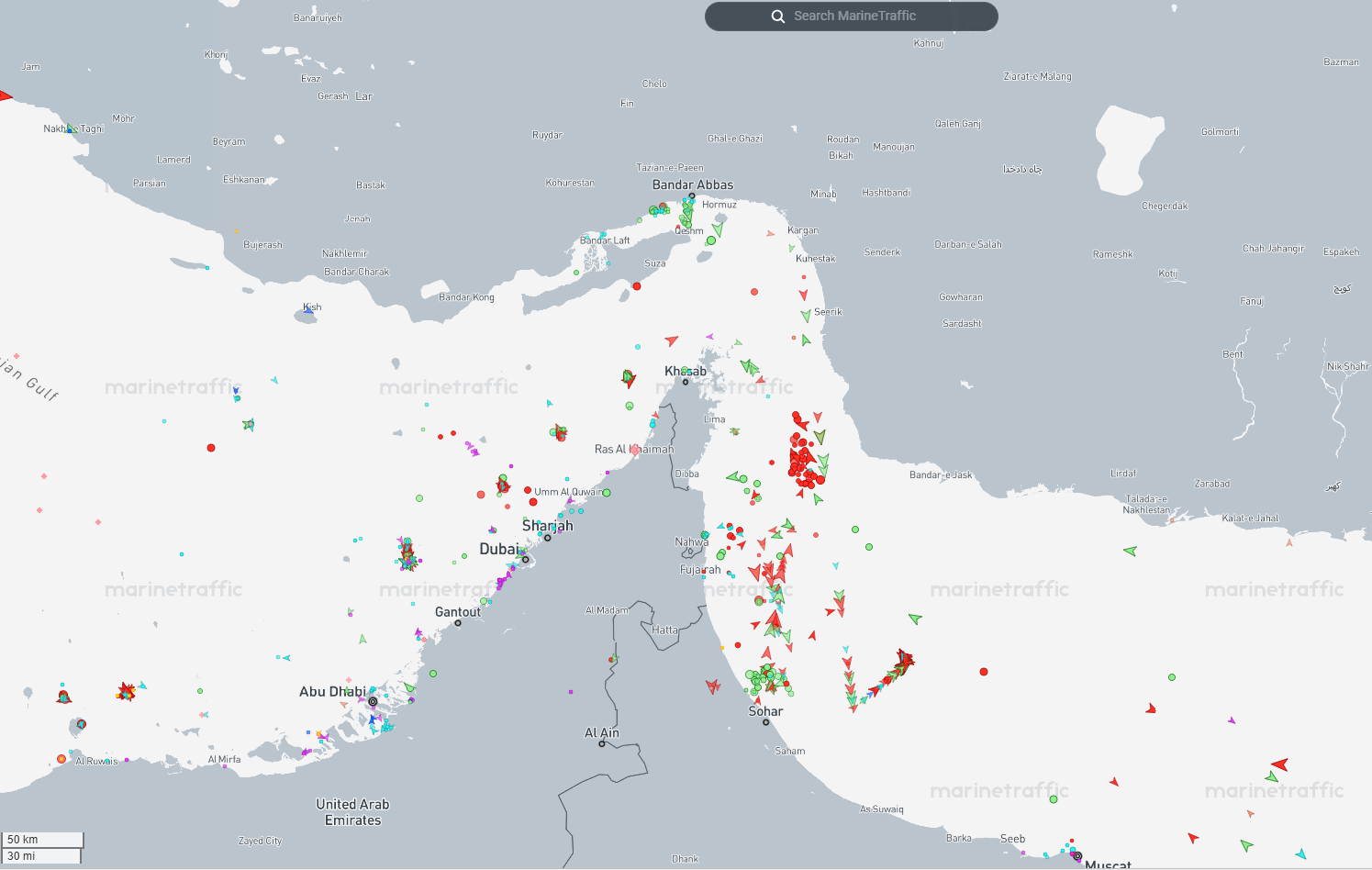The width and height of the screenshot is (1372, 870).
Task: Select the orange arrow vessel below Kalat-e Jahal
Action: 1289,542
